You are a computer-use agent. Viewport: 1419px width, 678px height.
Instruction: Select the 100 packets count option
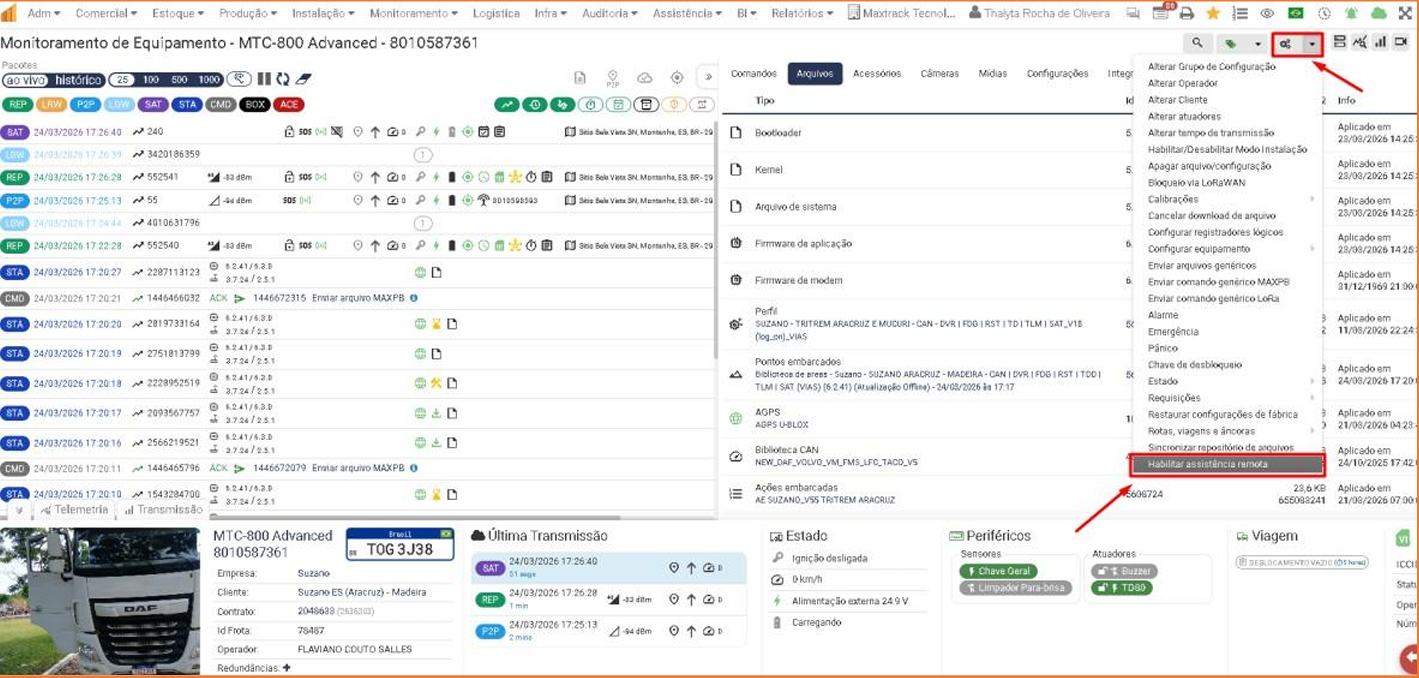tap(151, 80)
